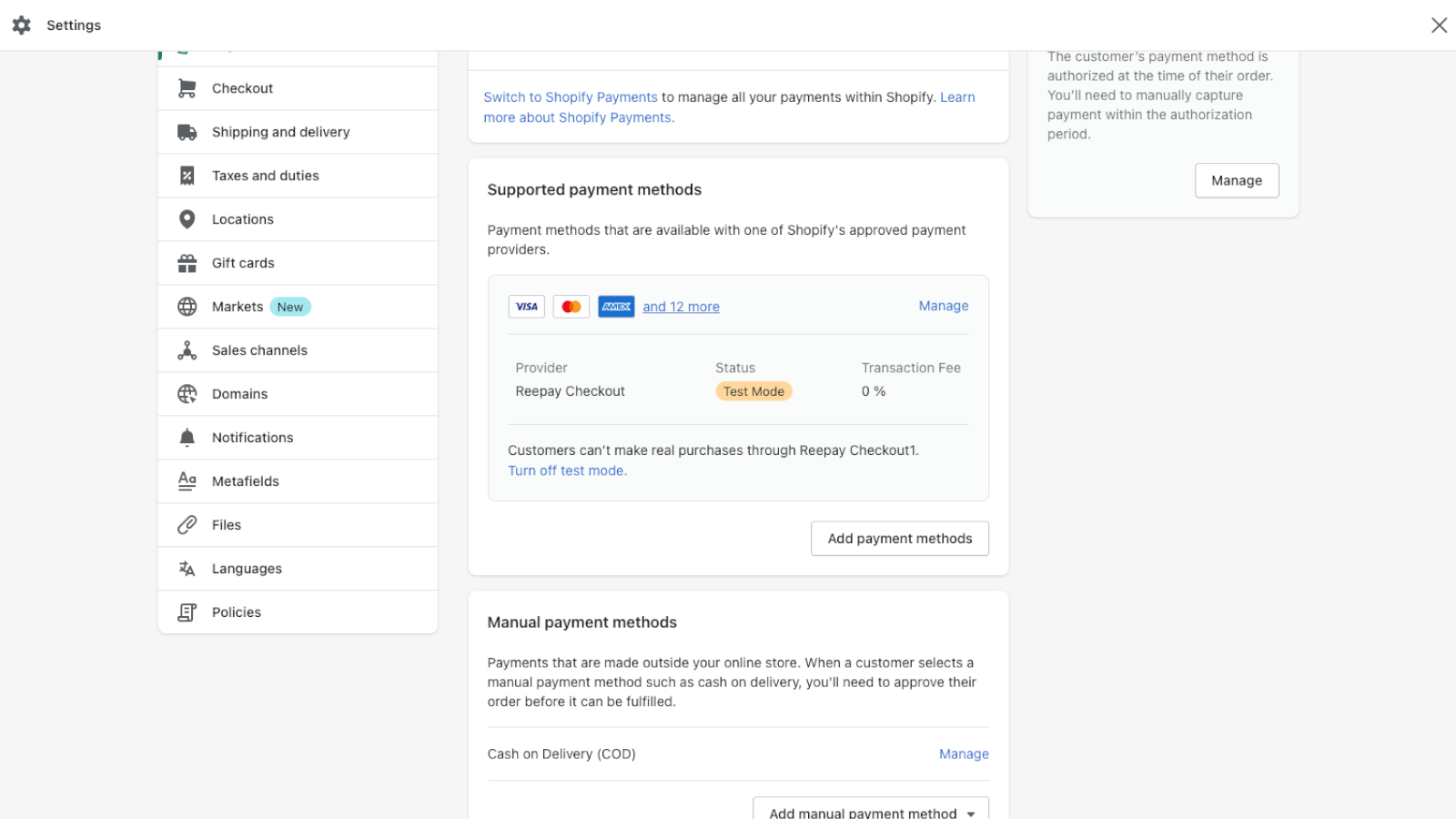The height and width of the screenshot is (819, 1456).
Task: Click the Turn off test mode link
Action: (x=567, y=470)
